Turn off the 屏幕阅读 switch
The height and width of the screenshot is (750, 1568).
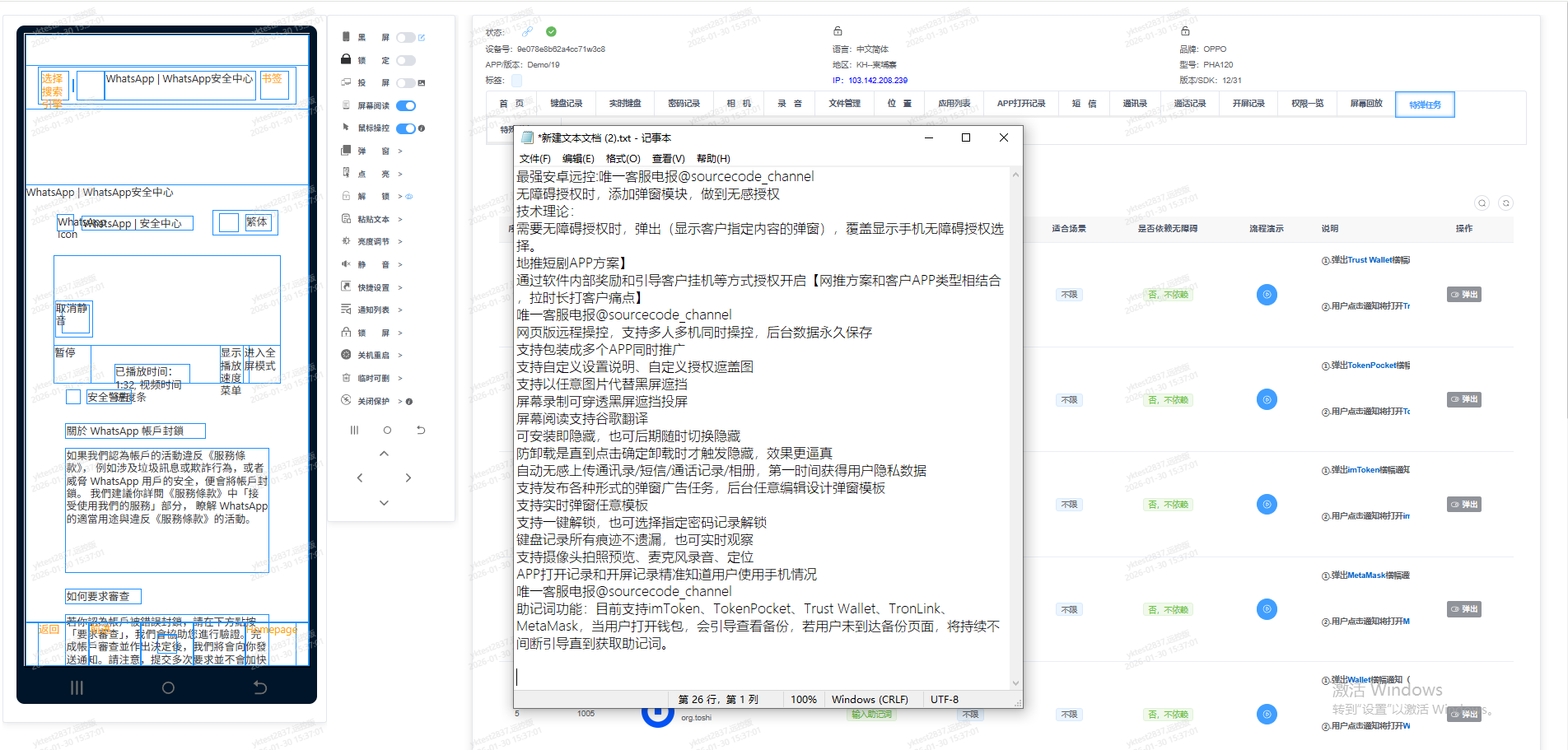[x=405, y=106]
